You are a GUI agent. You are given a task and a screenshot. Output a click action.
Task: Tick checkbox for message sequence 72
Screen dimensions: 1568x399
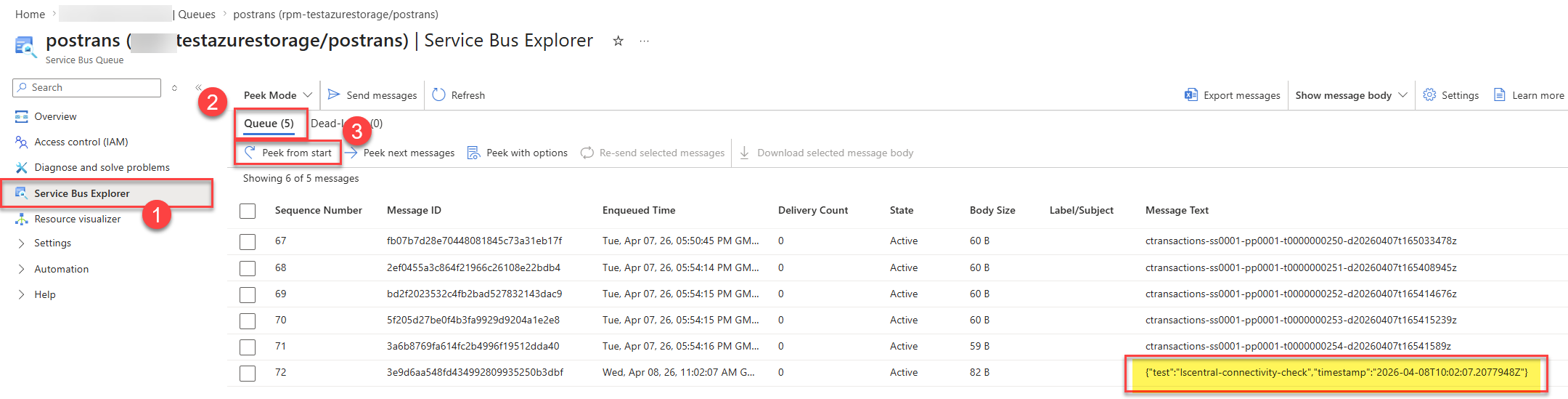point(248,373)
